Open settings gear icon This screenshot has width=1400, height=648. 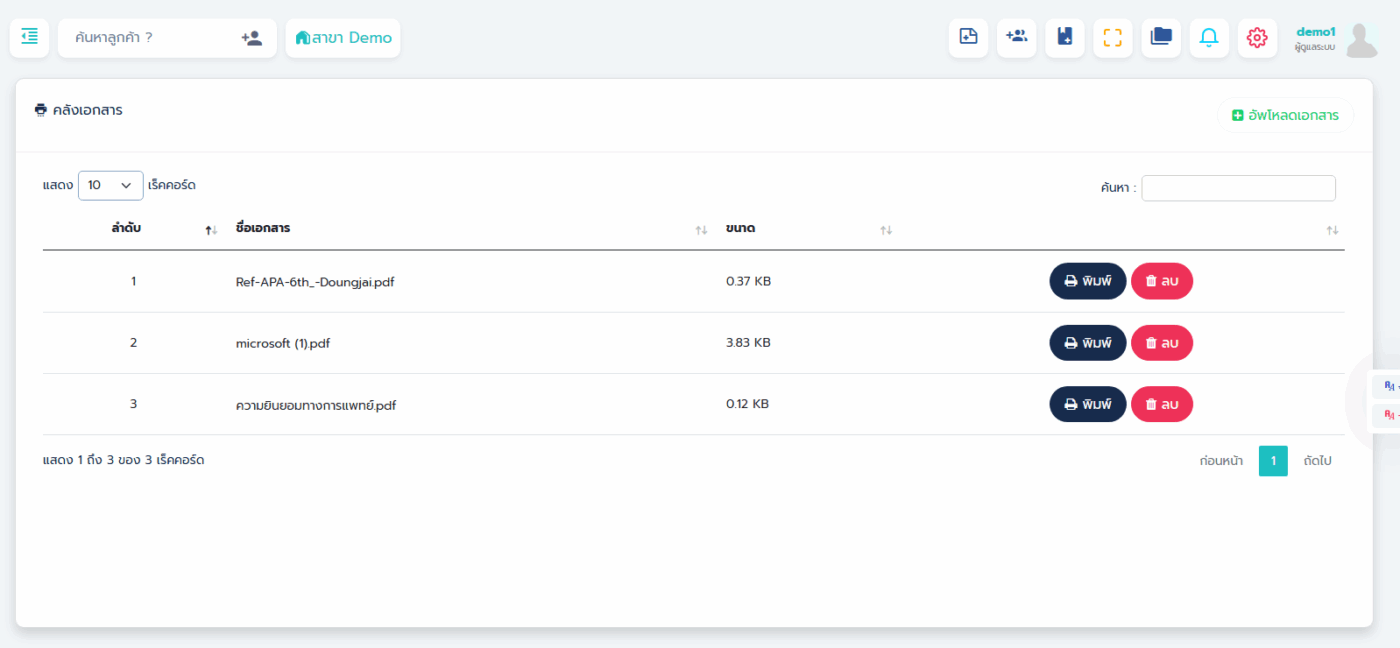[x=1257, y=38]
